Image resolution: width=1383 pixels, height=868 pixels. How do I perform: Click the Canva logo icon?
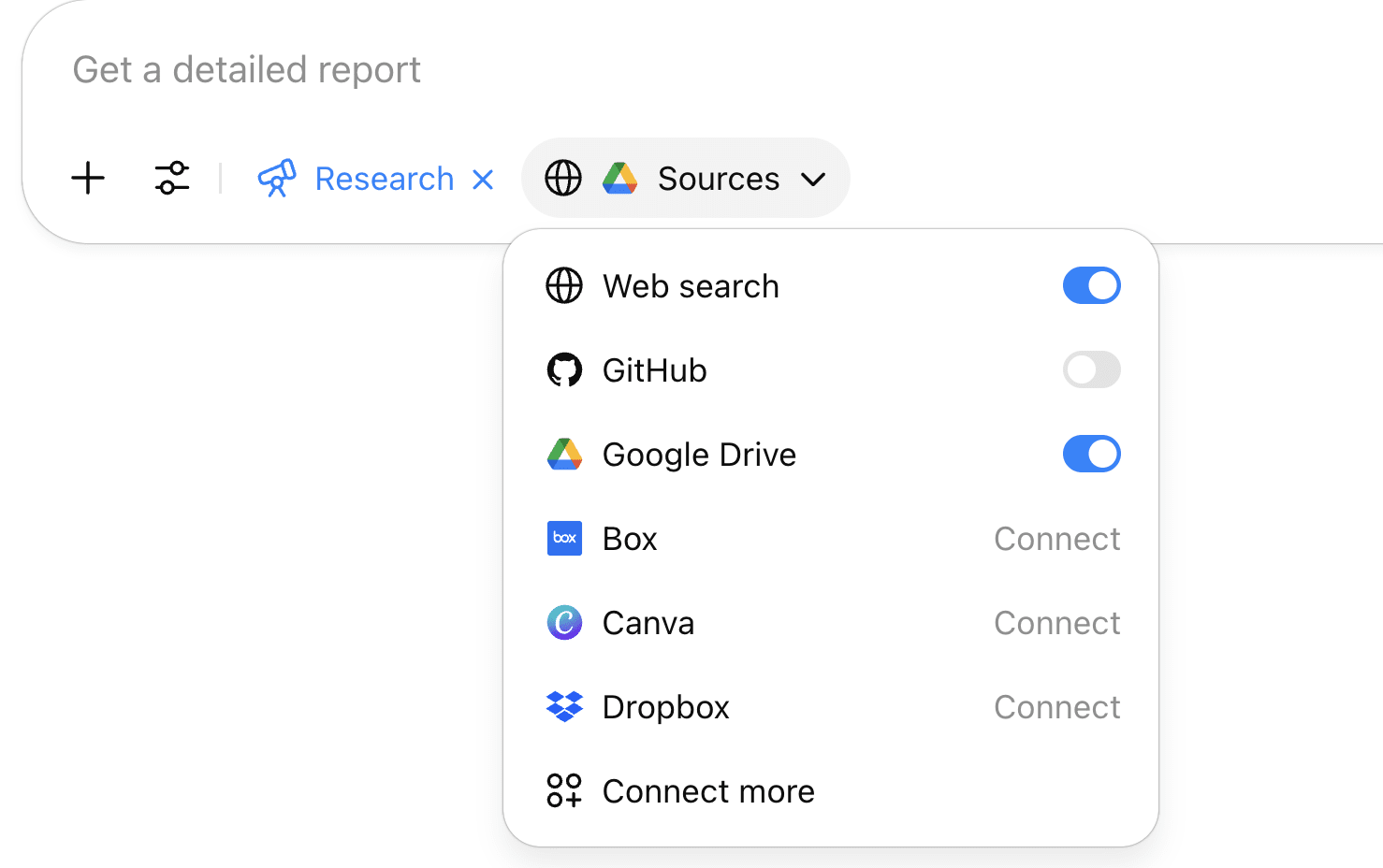[x=564, y=622]
